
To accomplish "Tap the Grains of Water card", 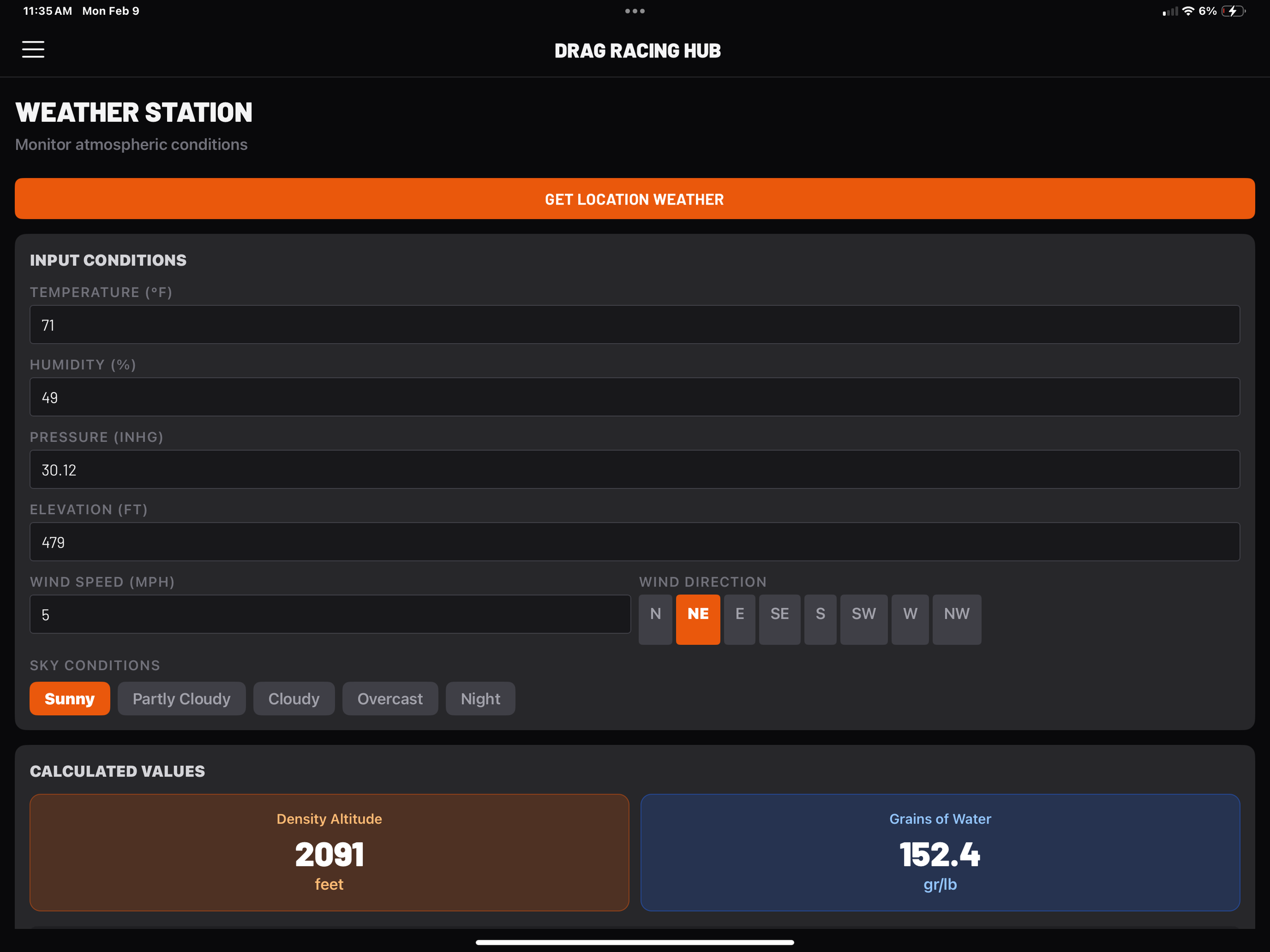I will (x=940, y=852).
